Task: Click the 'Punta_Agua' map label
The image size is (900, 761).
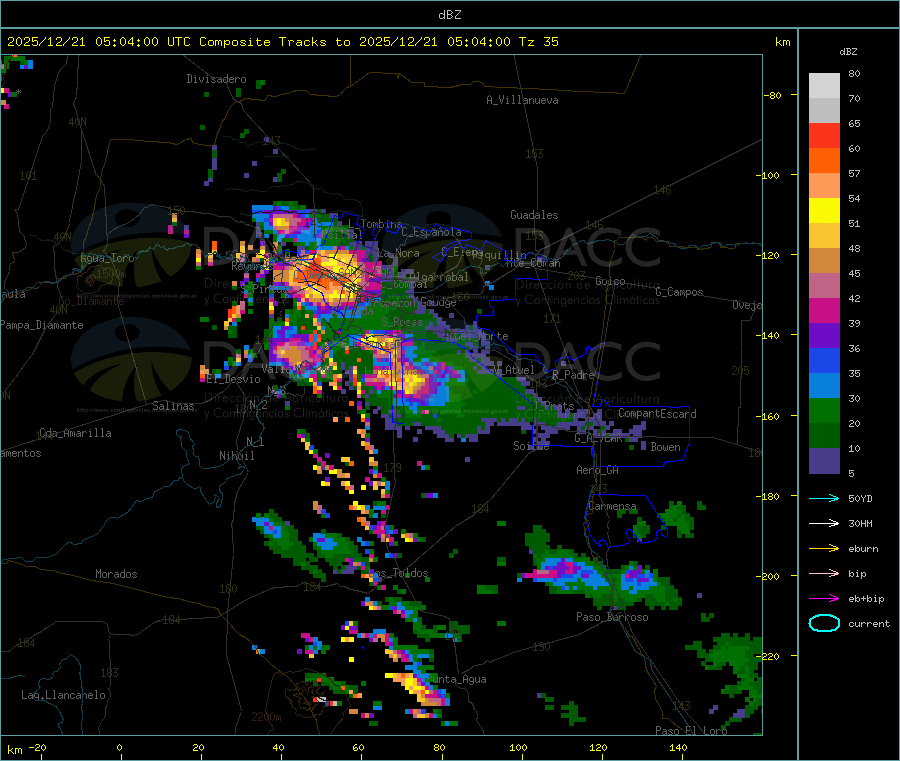Action: [457, 679]
